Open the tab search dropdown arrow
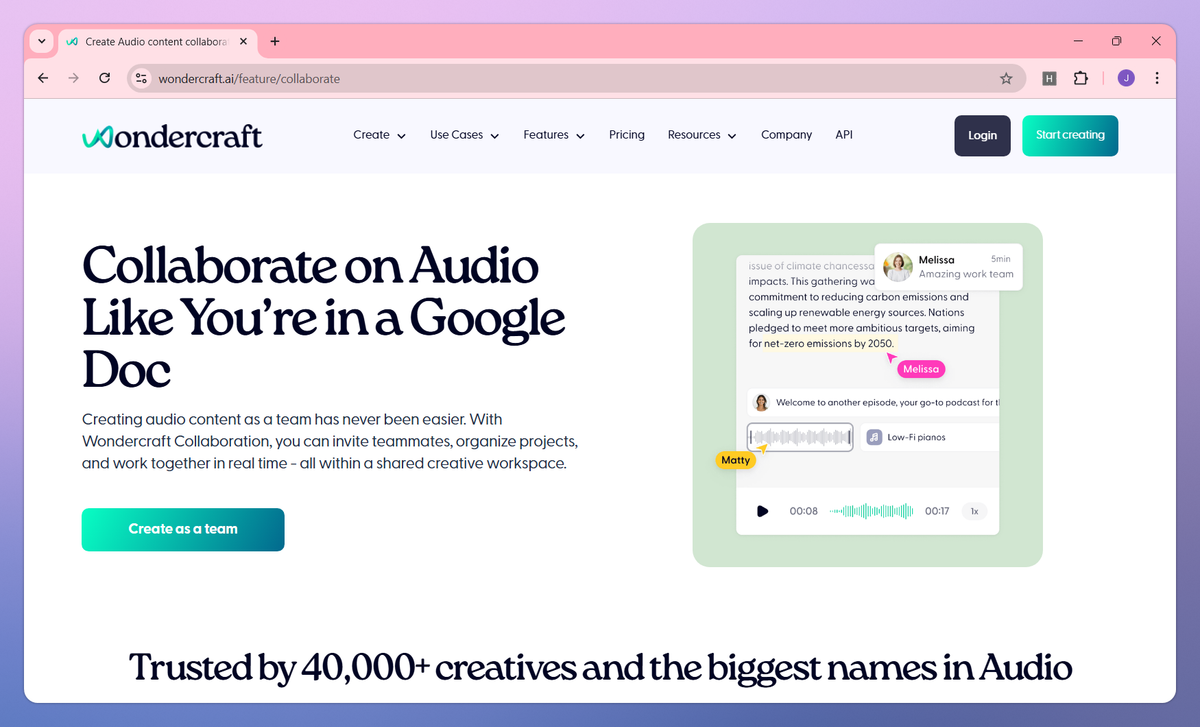Image resolution: width=1200 pixels, height=727 pixels. coord(41,41)
